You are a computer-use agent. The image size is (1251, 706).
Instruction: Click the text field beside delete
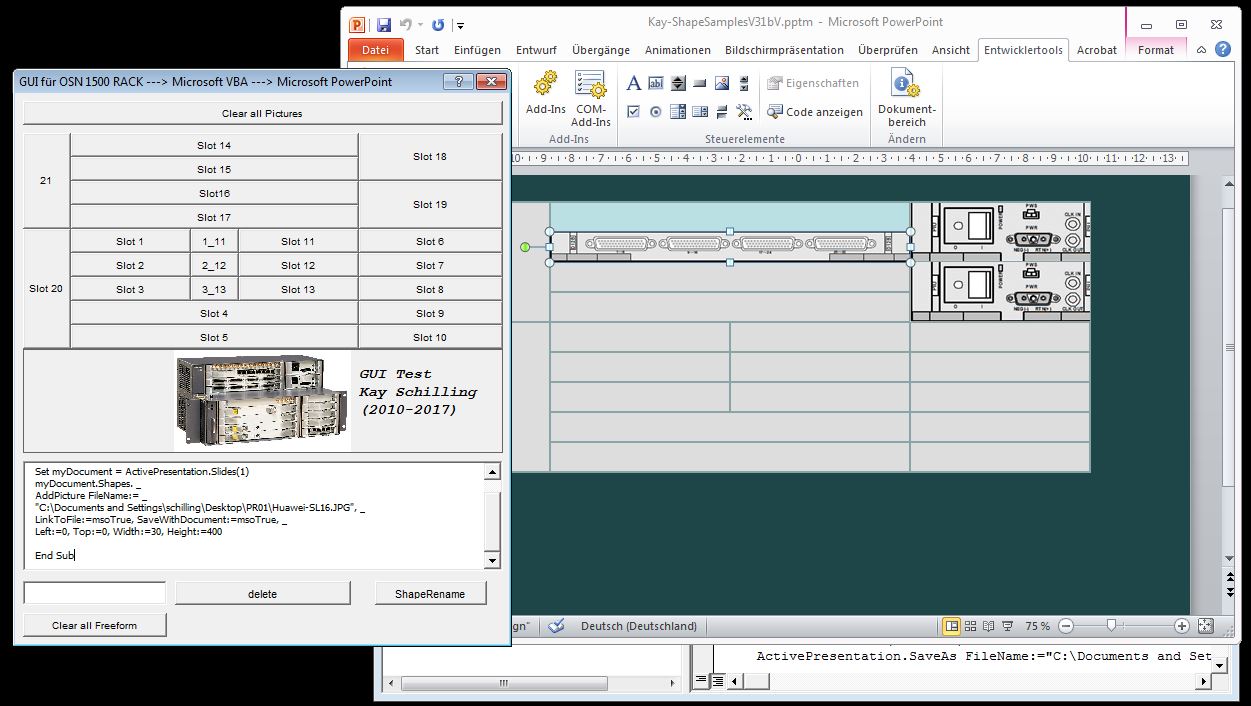(x=95, y=593)
